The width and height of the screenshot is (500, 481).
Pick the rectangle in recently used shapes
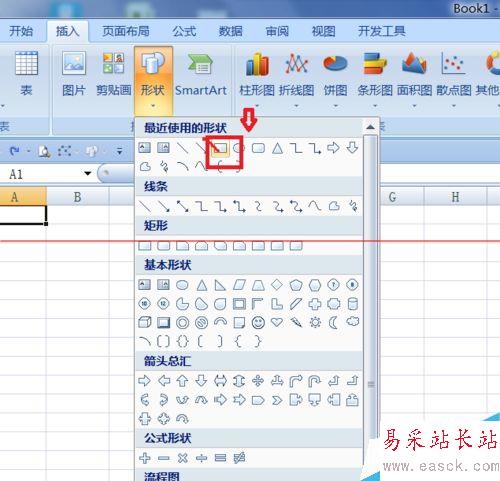[x=220, y=148]
